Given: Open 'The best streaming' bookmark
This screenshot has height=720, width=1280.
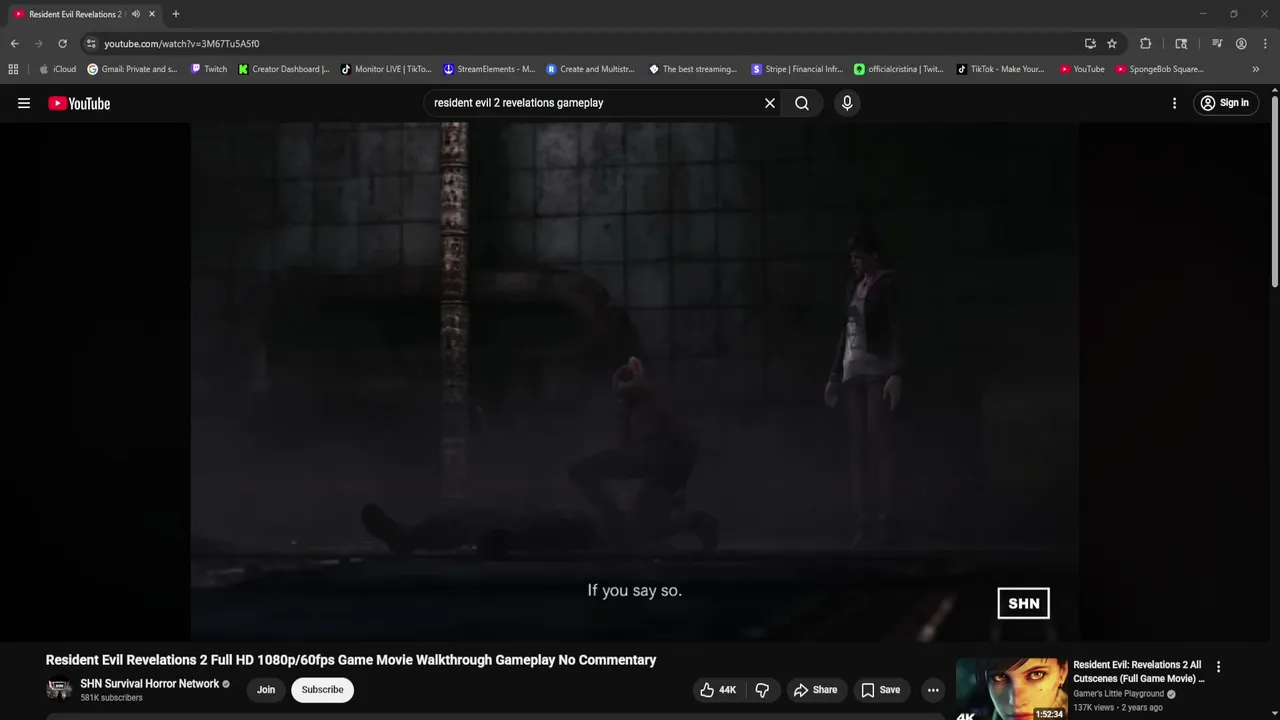Looking at the screenshot, I should pyautogui.click(x=693, y=69).
